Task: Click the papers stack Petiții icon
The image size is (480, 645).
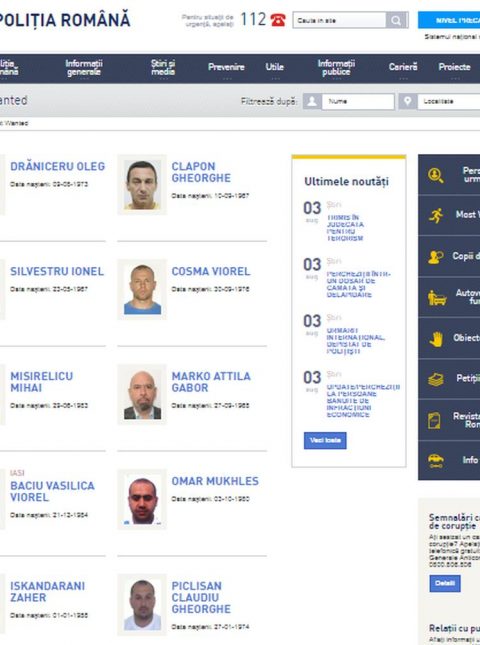Action: tap(436, 379)
